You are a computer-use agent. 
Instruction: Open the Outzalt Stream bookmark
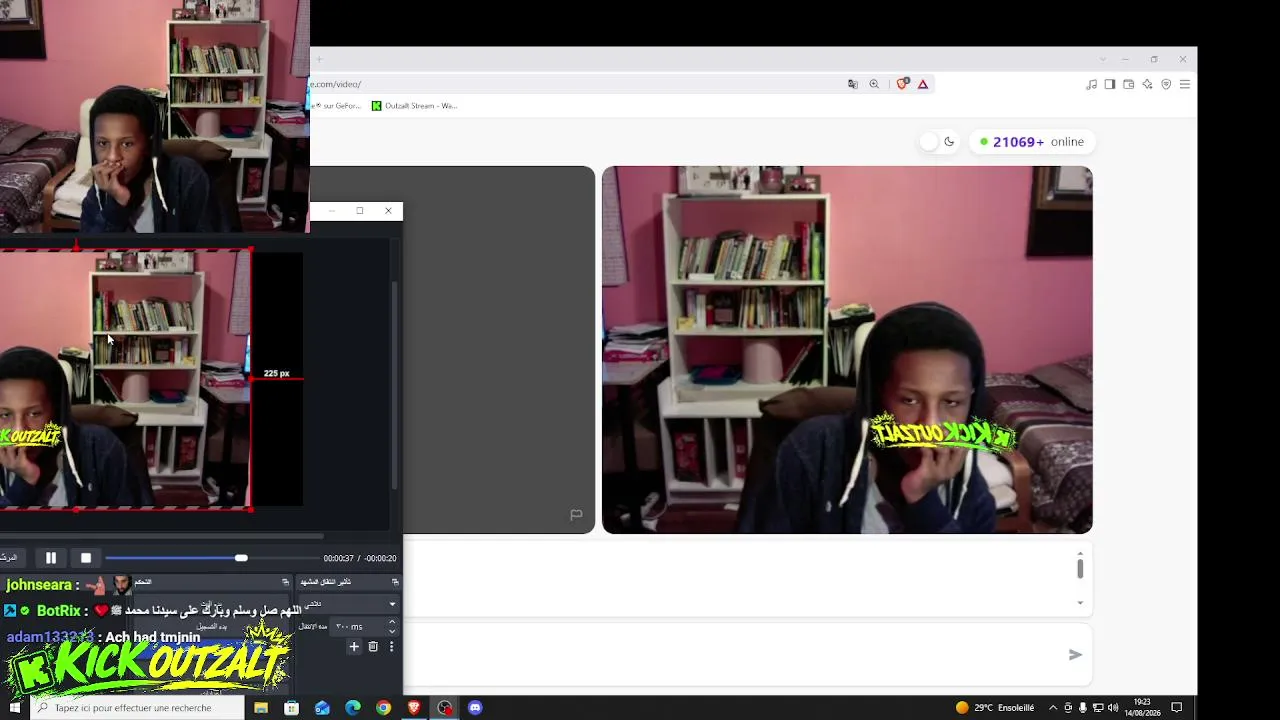point(414,106)
